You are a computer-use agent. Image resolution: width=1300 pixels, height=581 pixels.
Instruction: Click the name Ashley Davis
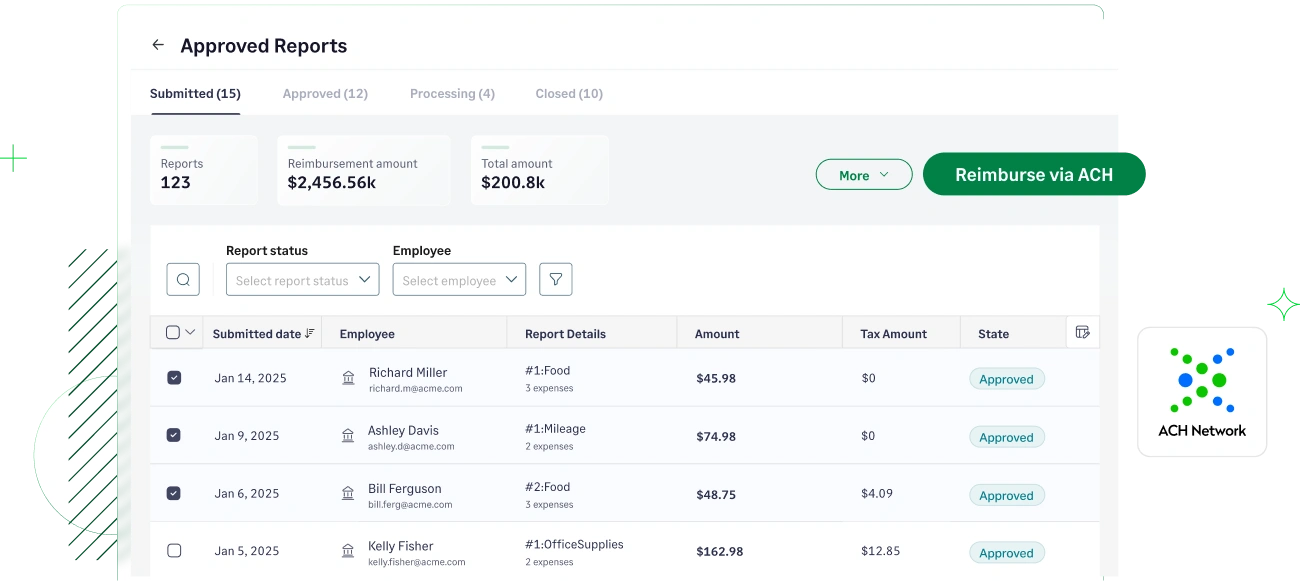[x=403, y=430]
